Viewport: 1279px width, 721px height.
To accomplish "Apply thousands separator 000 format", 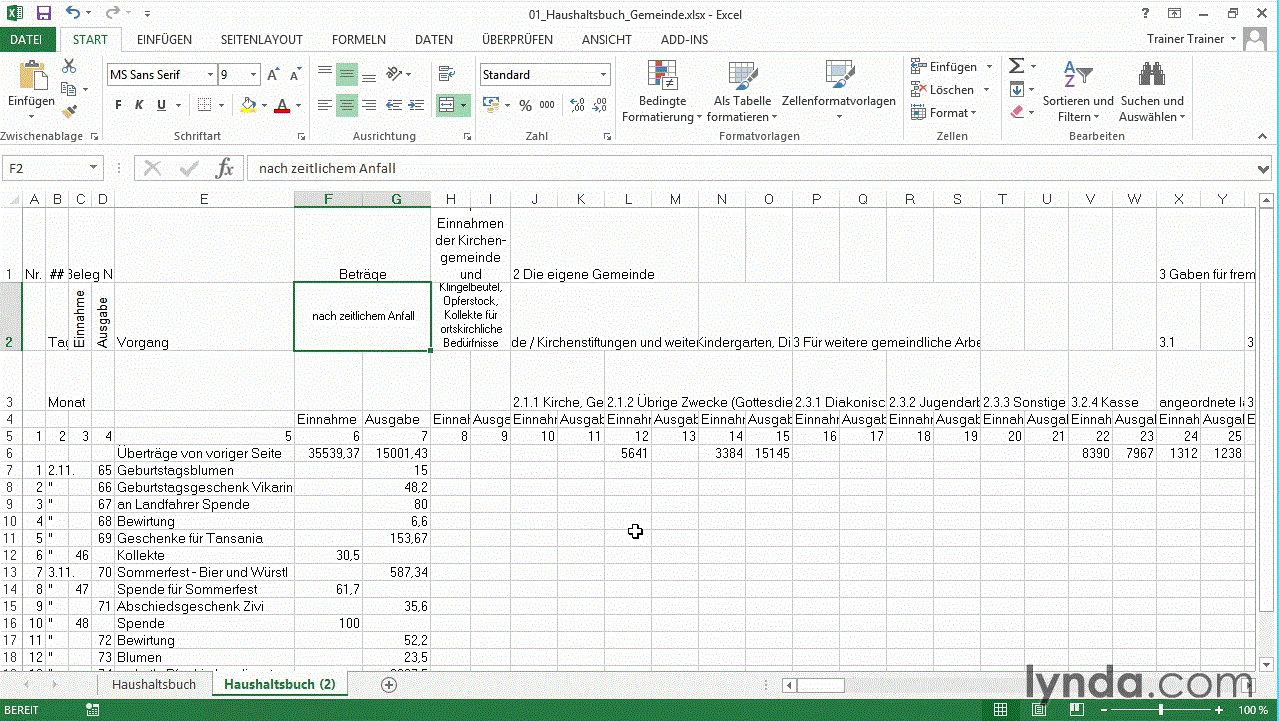I will (547, 105).
